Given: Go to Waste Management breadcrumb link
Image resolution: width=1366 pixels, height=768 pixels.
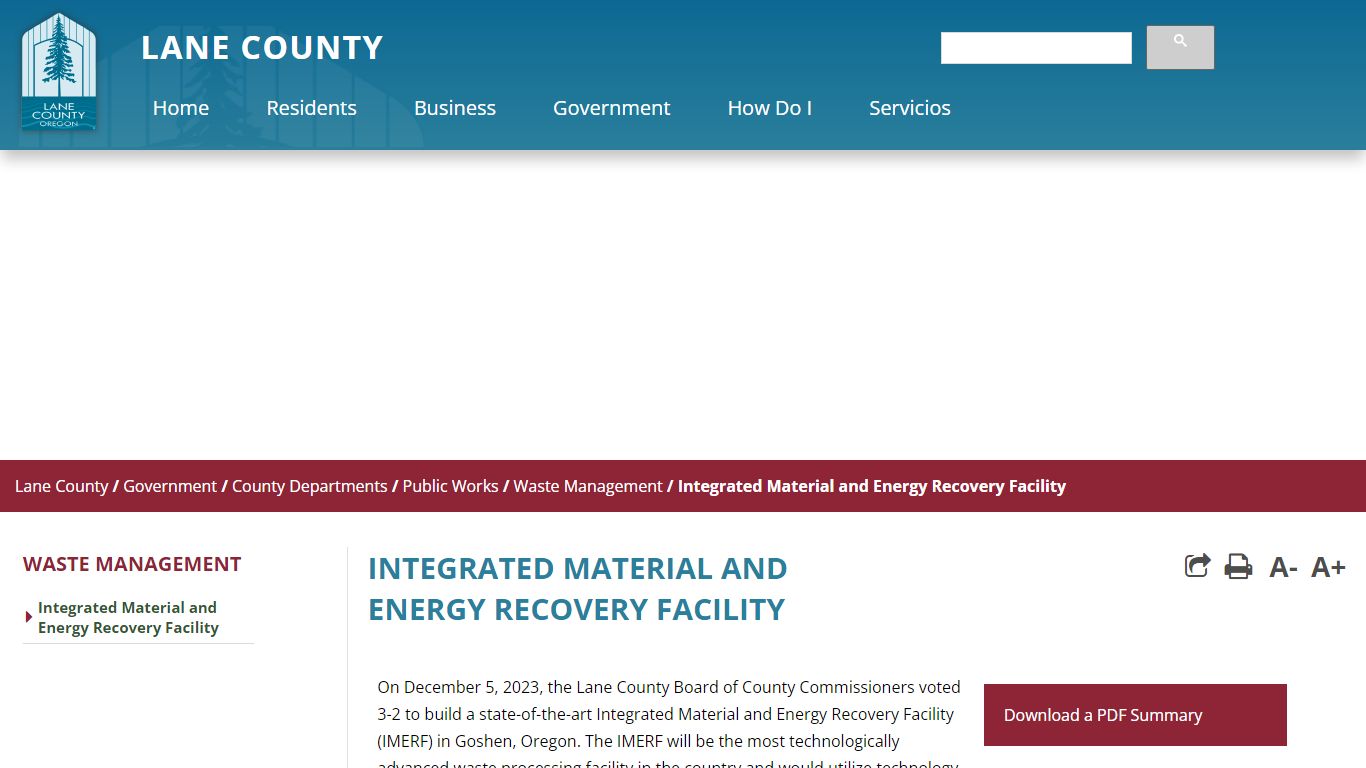Looking at the screenshot, I should (x=588, y=486).
